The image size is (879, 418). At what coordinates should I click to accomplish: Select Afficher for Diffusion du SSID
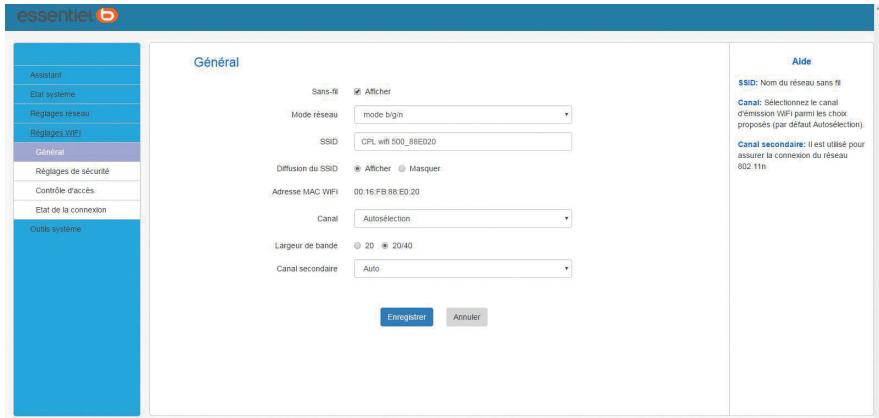[358, 167]
